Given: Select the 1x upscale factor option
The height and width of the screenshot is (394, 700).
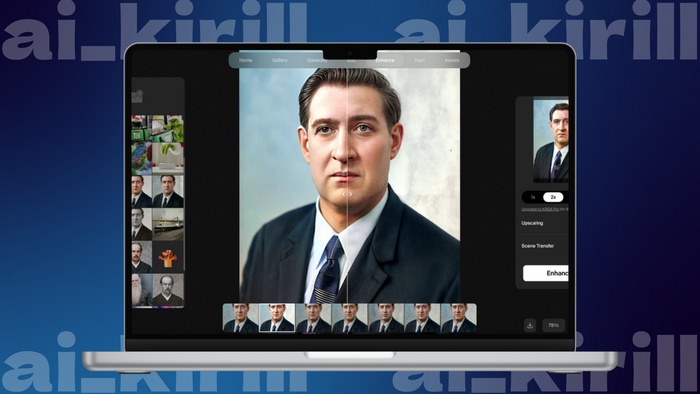Looking at the screenshot, I should (533, 197).
